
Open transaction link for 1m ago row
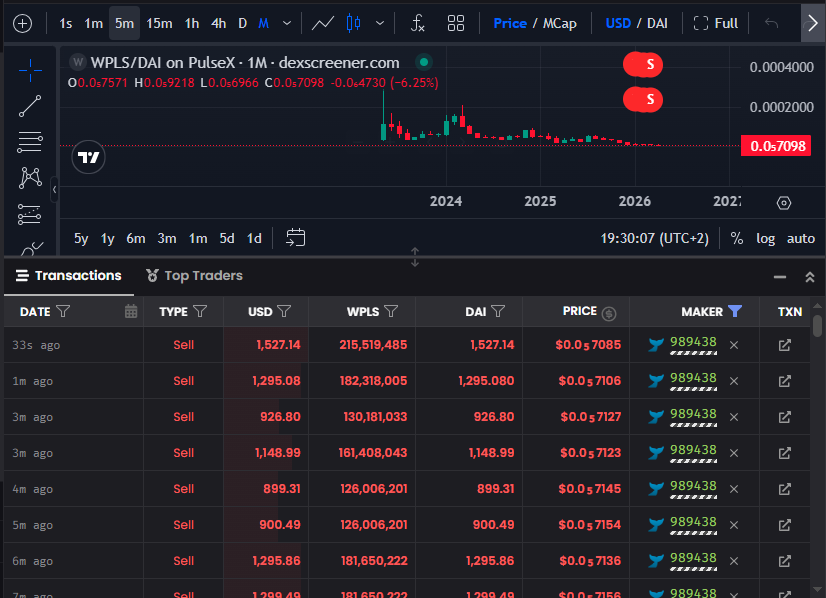pos(784,381)
